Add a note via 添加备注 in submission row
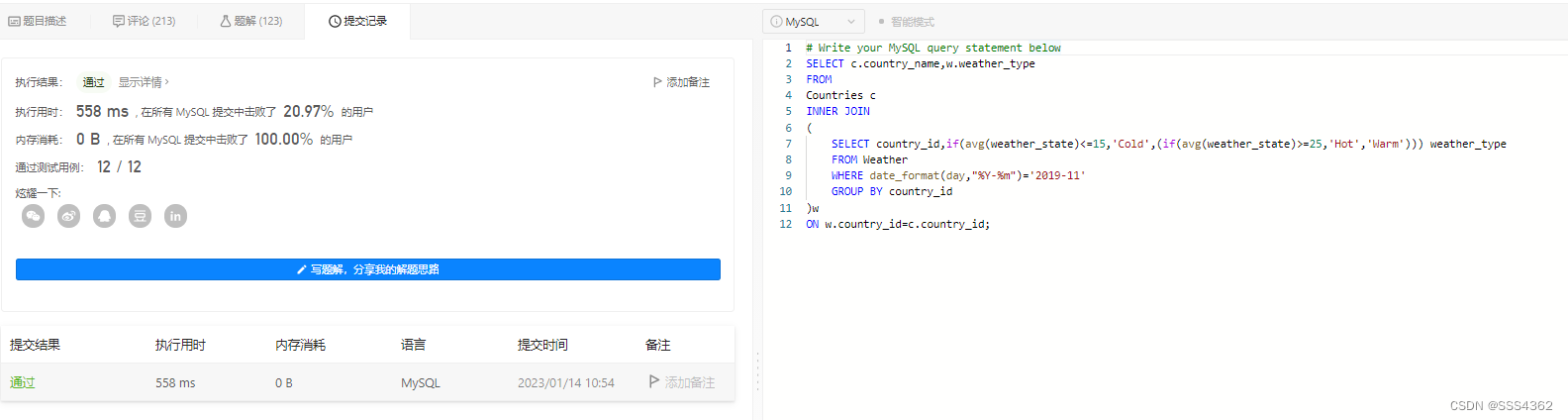The height and width of the screenshot is (420, 1568). click(x=682, y=382)
